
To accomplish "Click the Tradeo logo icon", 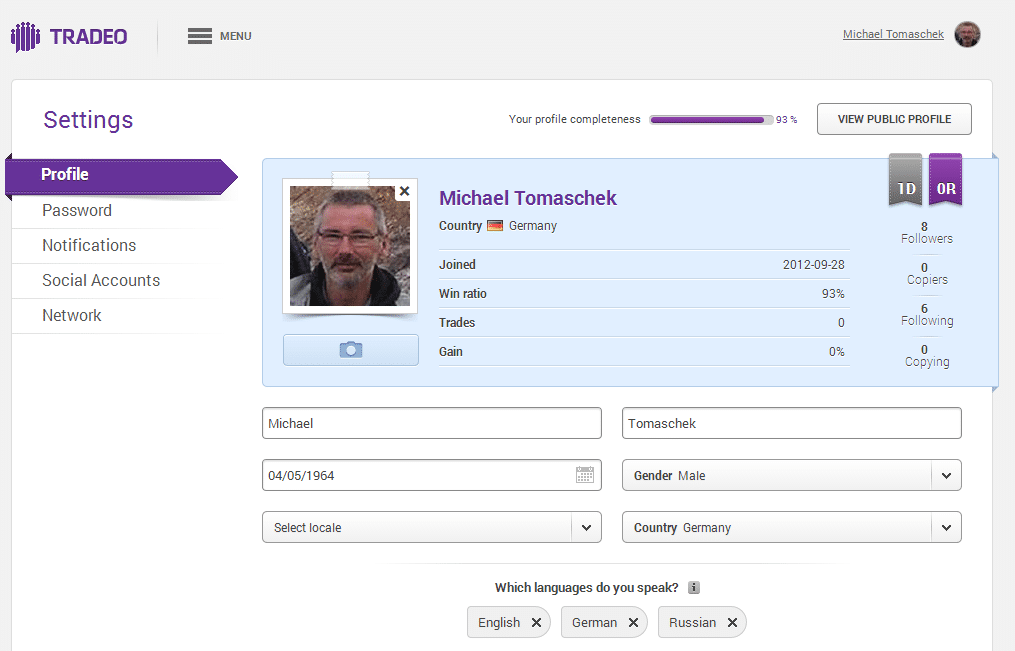I will 26,37.
